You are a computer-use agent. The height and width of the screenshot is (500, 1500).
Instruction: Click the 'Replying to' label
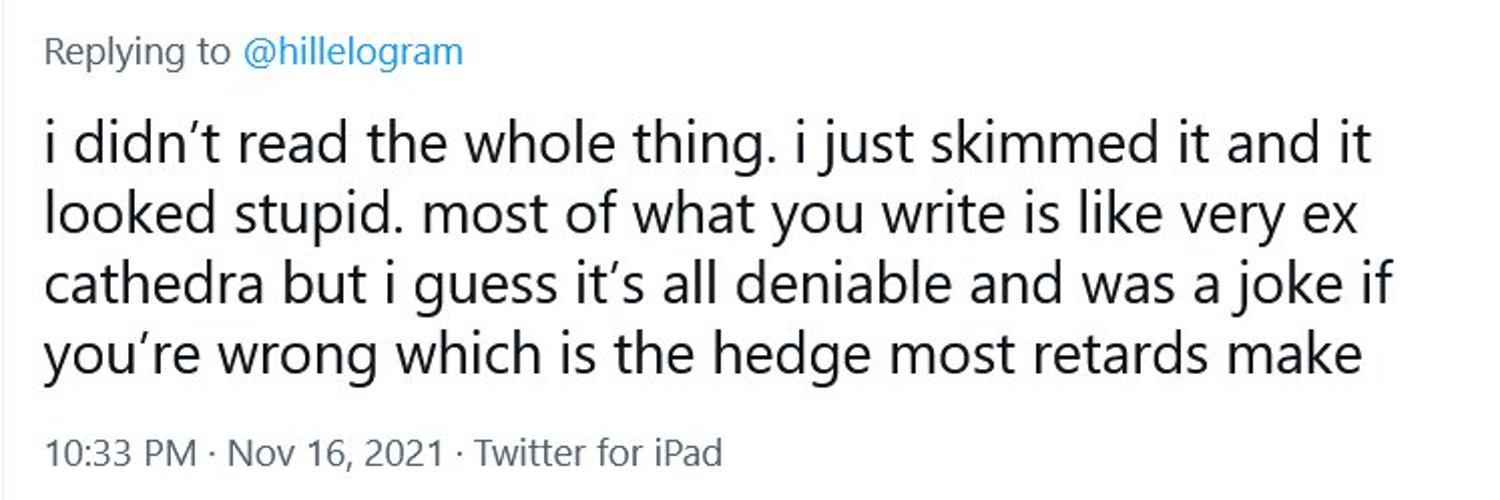click(136, 52)
